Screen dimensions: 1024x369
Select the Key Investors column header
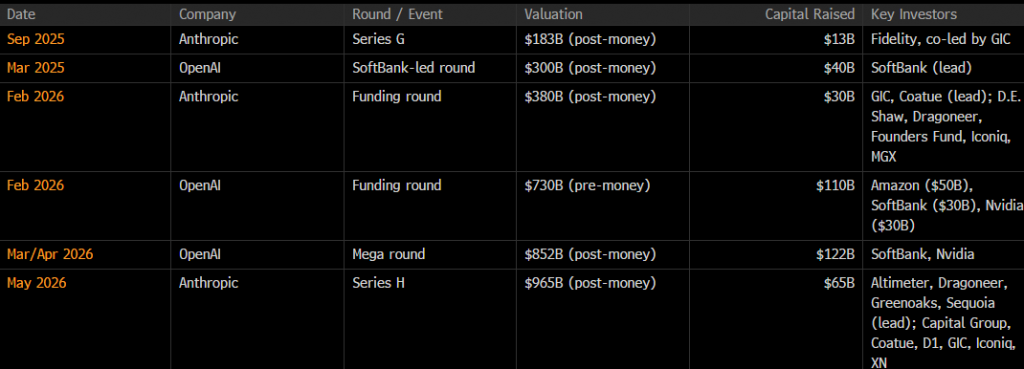coord(914,14)
